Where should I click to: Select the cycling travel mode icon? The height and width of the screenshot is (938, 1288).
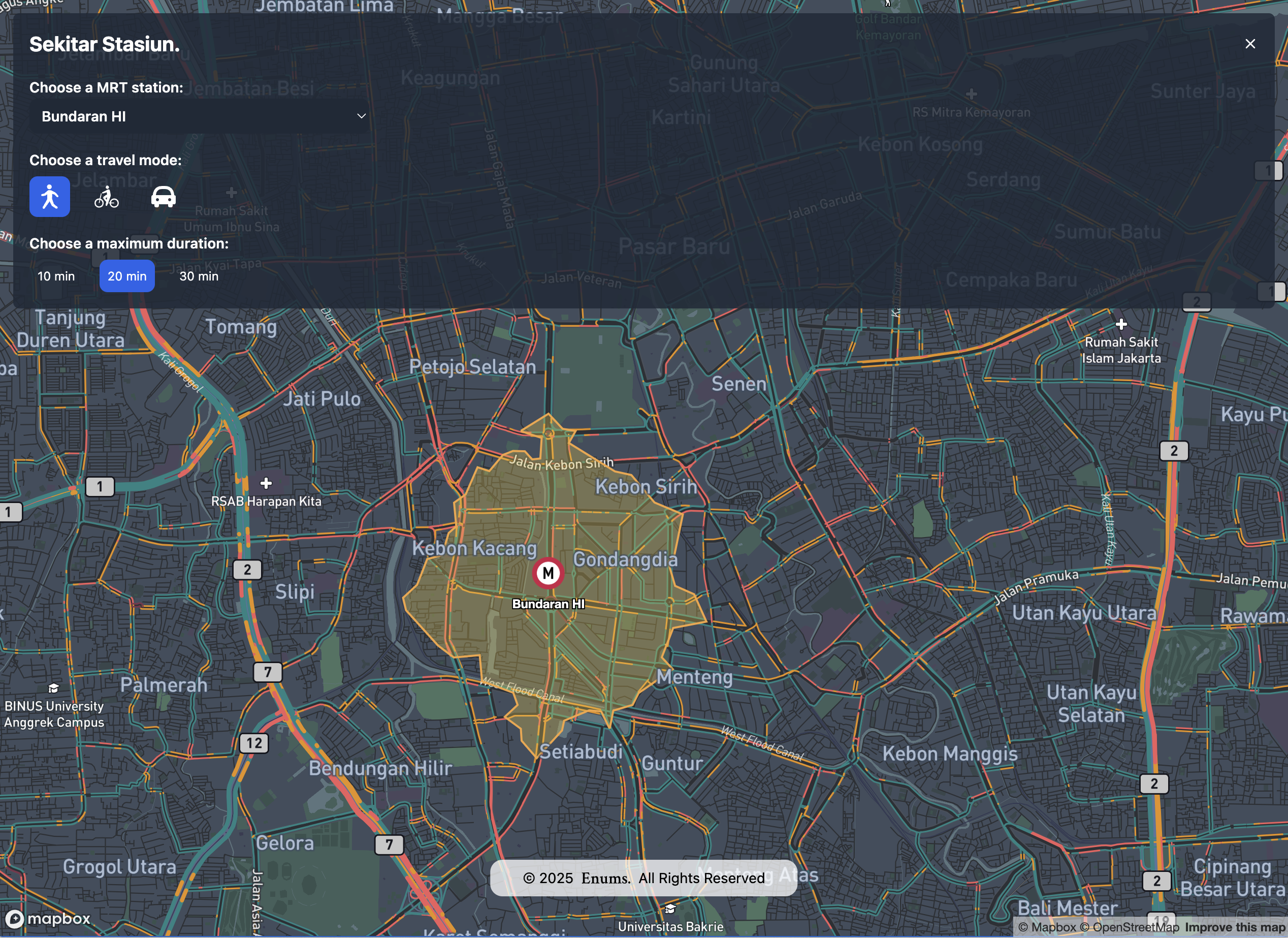(106, 197)
